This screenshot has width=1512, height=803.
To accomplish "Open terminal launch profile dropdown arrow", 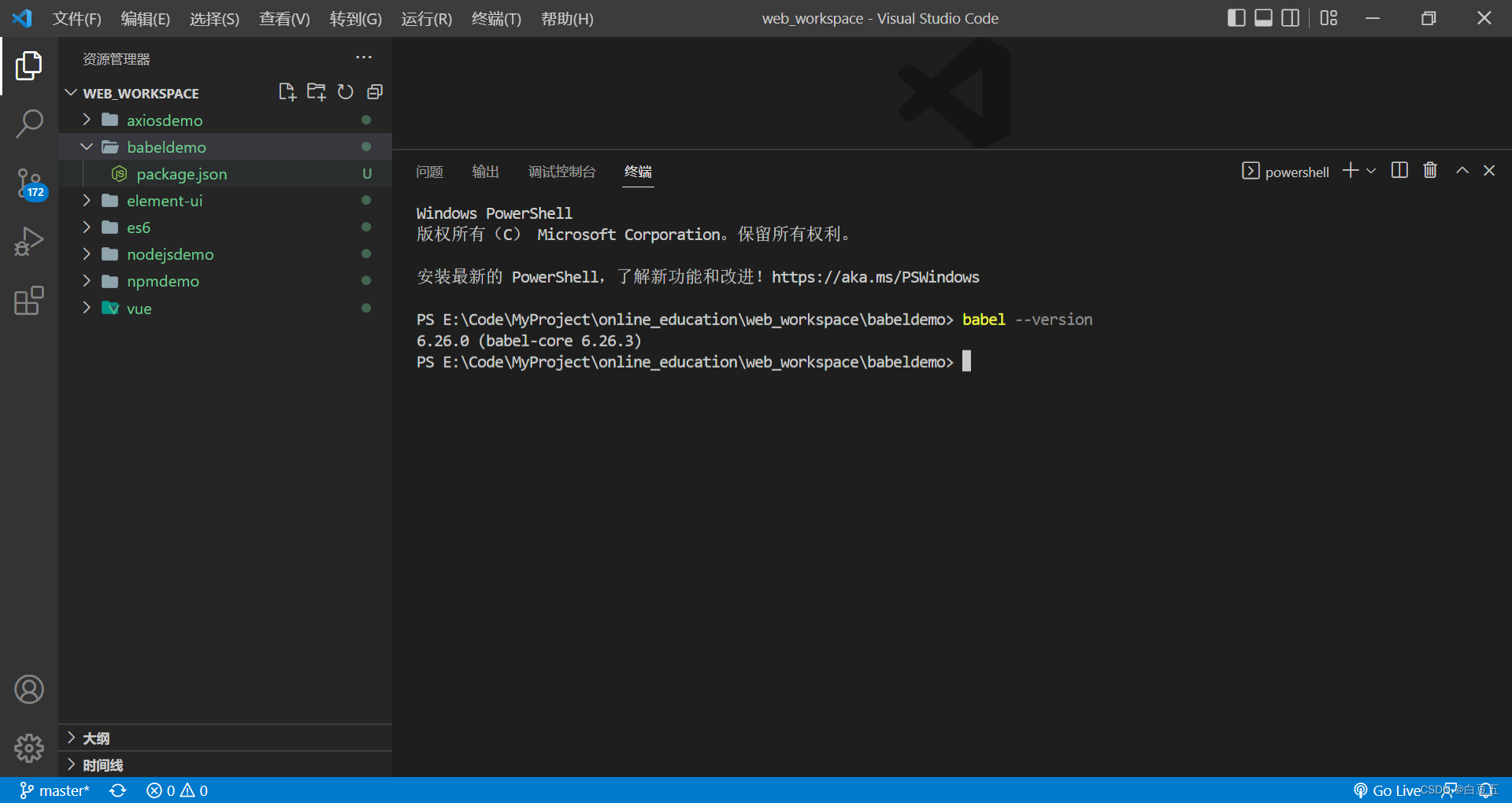I will point(1371,171).
